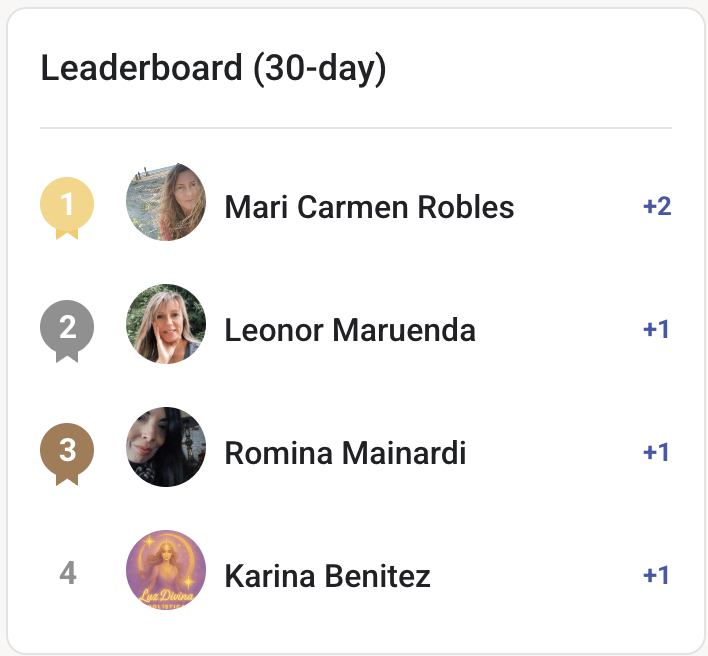Click the gold first-place medal badge

pyautogui.click(x=67, y=208)
